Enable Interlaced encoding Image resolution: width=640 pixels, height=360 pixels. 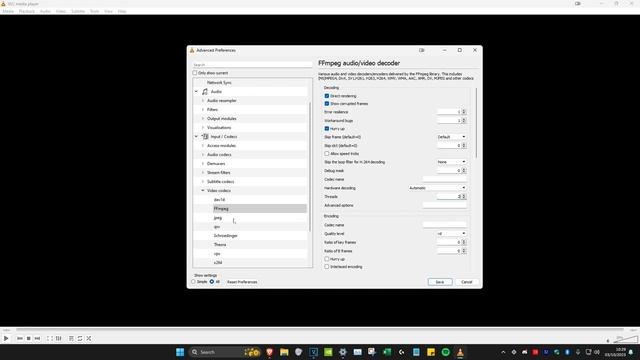(x=327, y=267)
